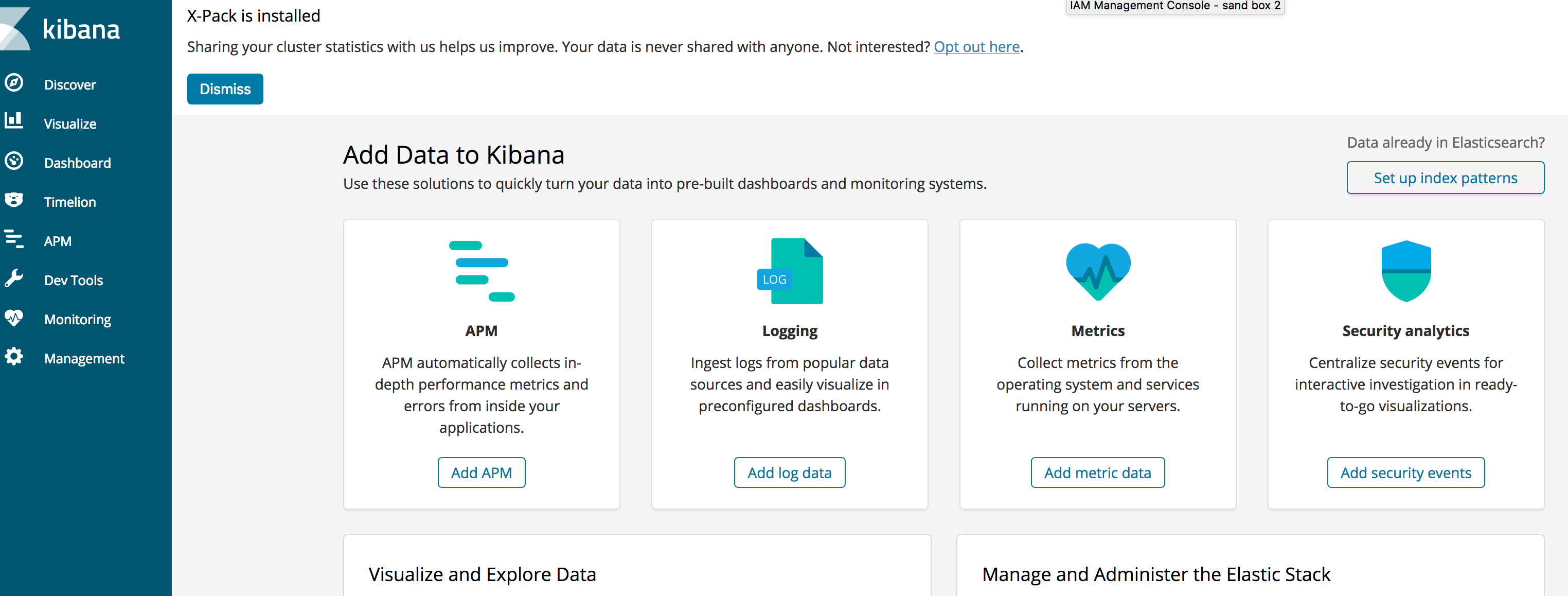1568x596 pixels.
Task: Open Timelion from the sidebar
Action: coord(70,202)
